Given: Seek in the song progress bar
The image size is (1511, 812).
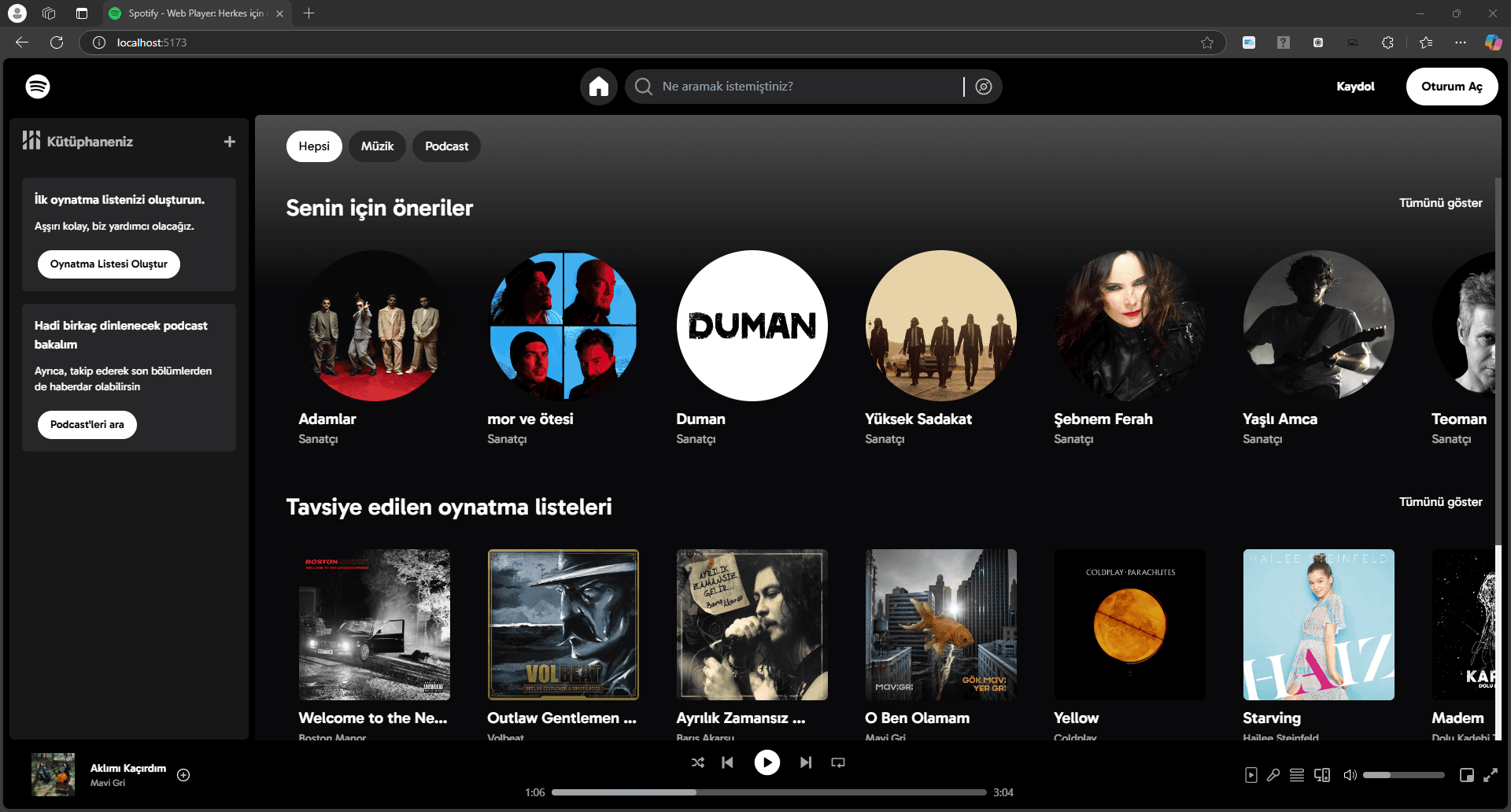Looking at the screenshot, I should pyautogui.click(x=769, y=792).
